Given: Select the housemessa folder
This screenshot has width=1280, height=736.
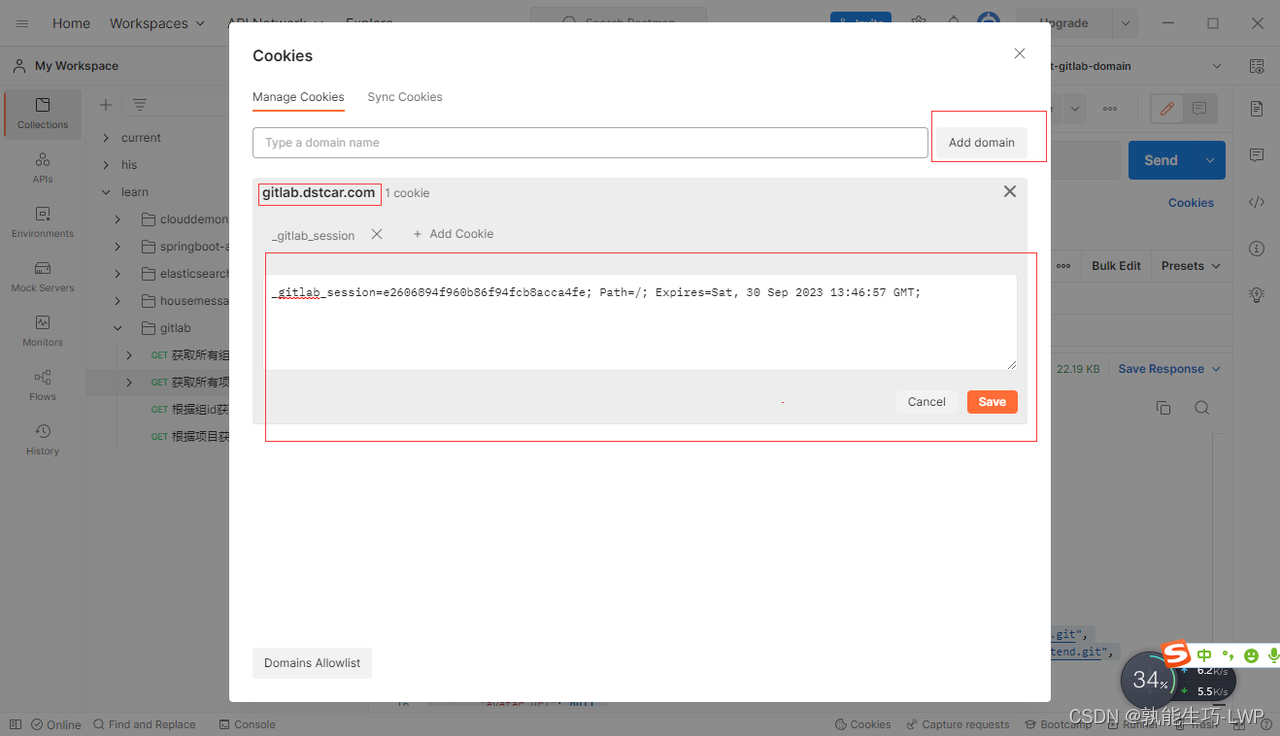Looking at the screenshot, I should 185,300.
